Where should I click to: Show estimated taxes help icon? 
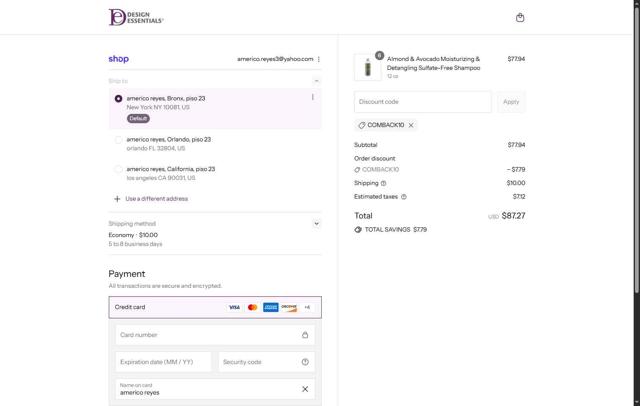tap(404, 197)
